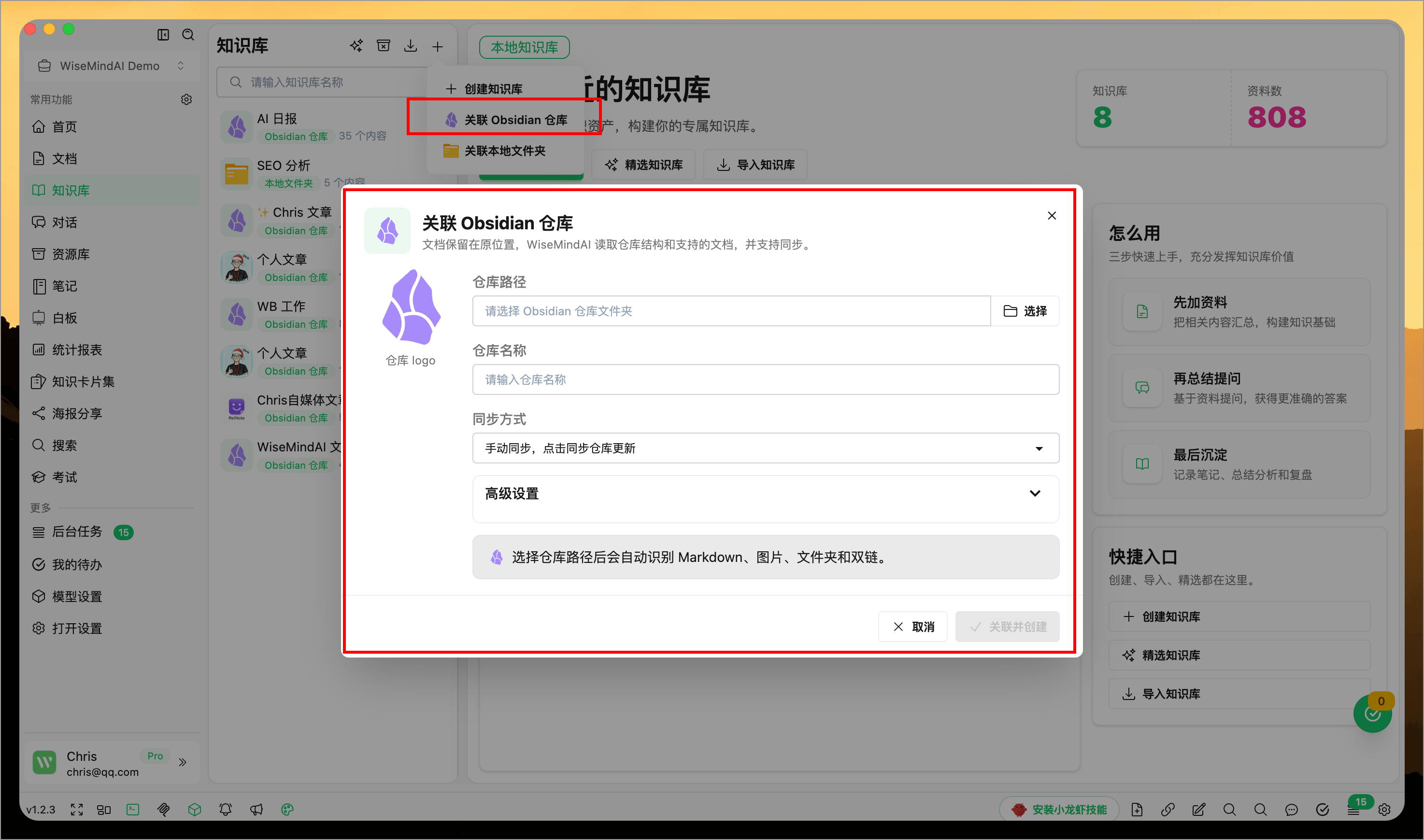Image resolution: width=1424 pixels, height=840 pixels.
Task: Open 统计报表 in the sidebar
Action: click(113, 350)
